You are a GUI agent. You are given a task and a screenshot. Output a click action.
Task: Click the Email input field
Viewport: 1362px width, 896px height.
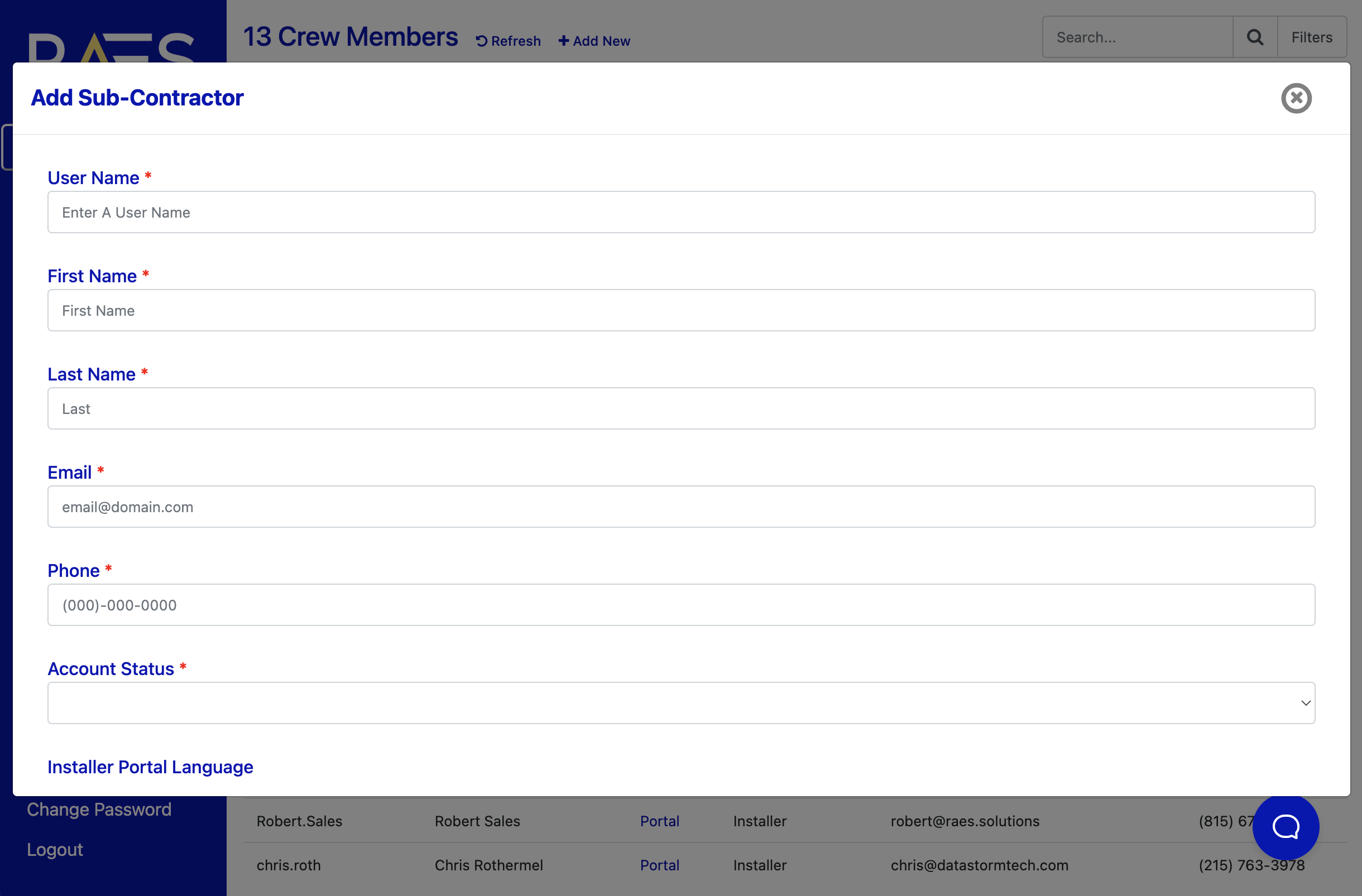click(x=680, y=507)
